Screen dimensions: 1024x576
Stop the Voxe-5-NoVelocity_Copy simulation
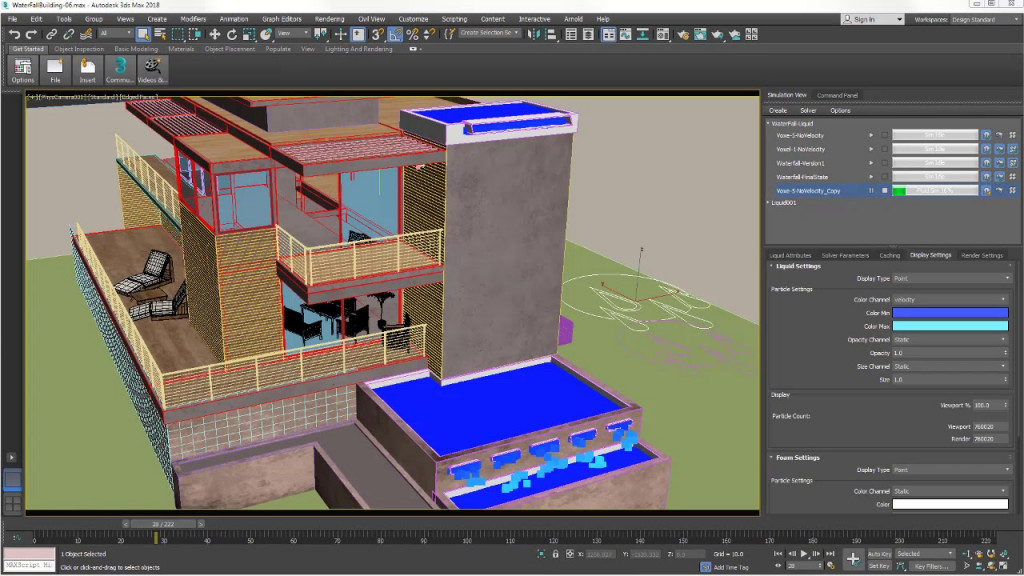(x=884, y=190)
